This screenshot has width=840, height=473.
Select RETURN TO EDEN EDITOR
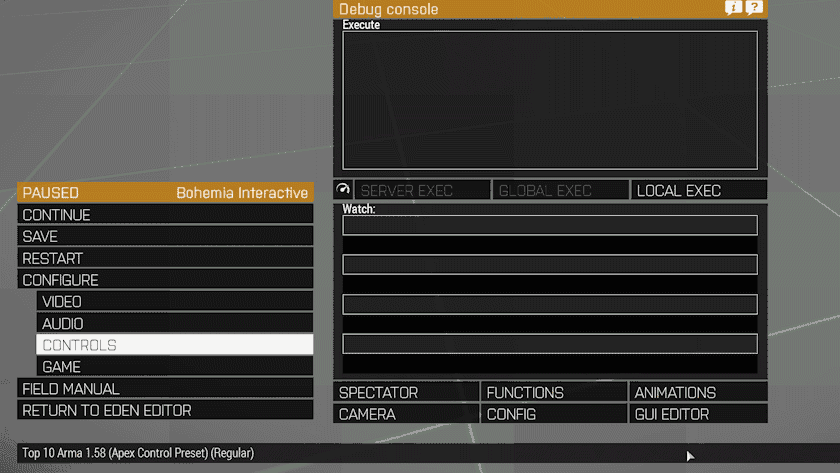click(165, 410)
